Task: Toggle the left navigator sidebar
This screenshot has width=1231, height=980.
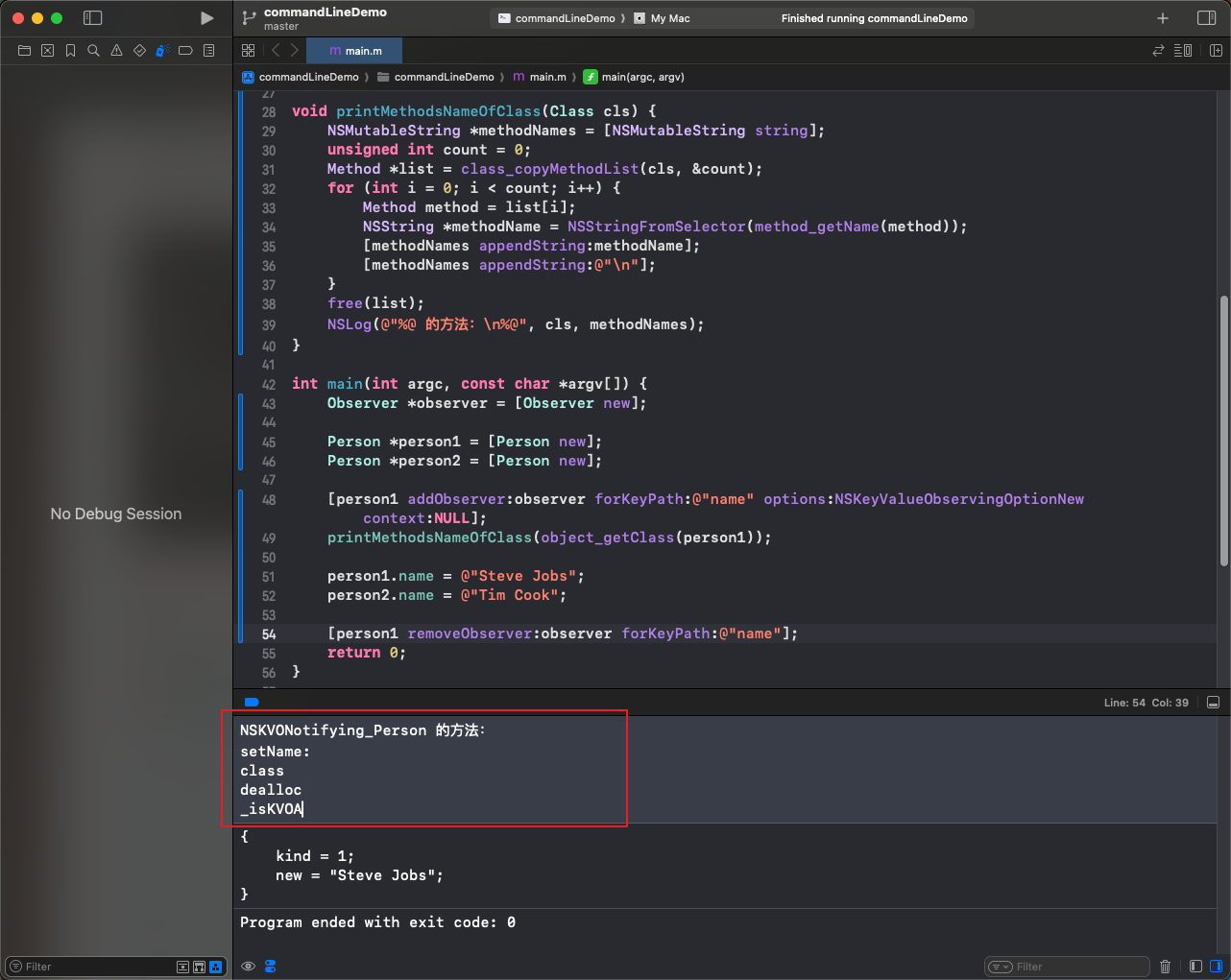Action: click(x=93, y=18)
